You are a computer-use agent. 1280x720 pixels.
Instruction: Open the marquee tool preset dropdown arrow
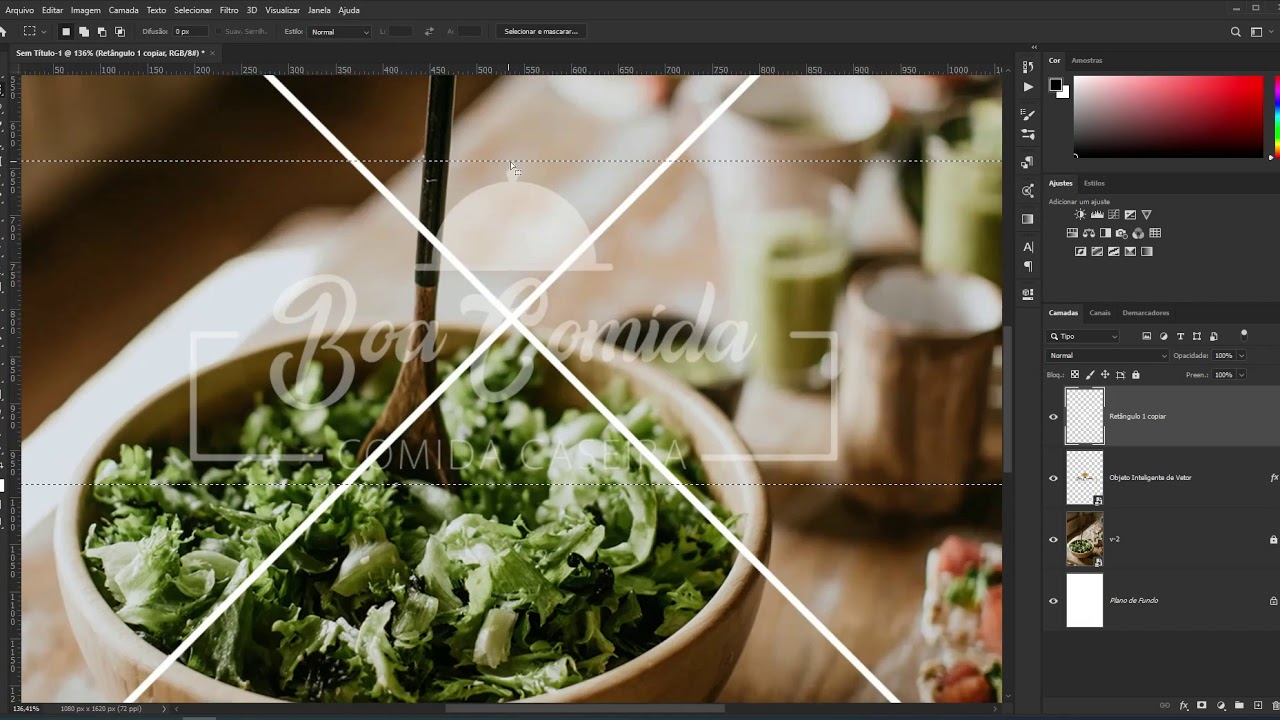point(44,32)
